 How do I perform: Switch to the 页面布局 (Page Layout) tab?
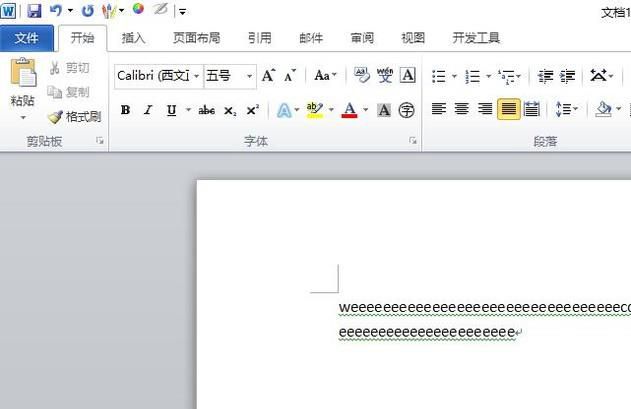pyautogui.click(x=196, y=38)
